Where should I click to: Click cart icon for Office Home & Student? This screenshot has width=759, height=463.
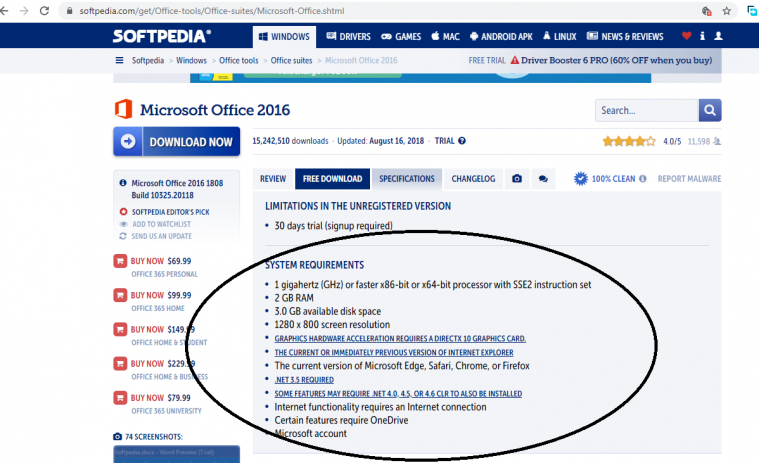click(120, 329)
